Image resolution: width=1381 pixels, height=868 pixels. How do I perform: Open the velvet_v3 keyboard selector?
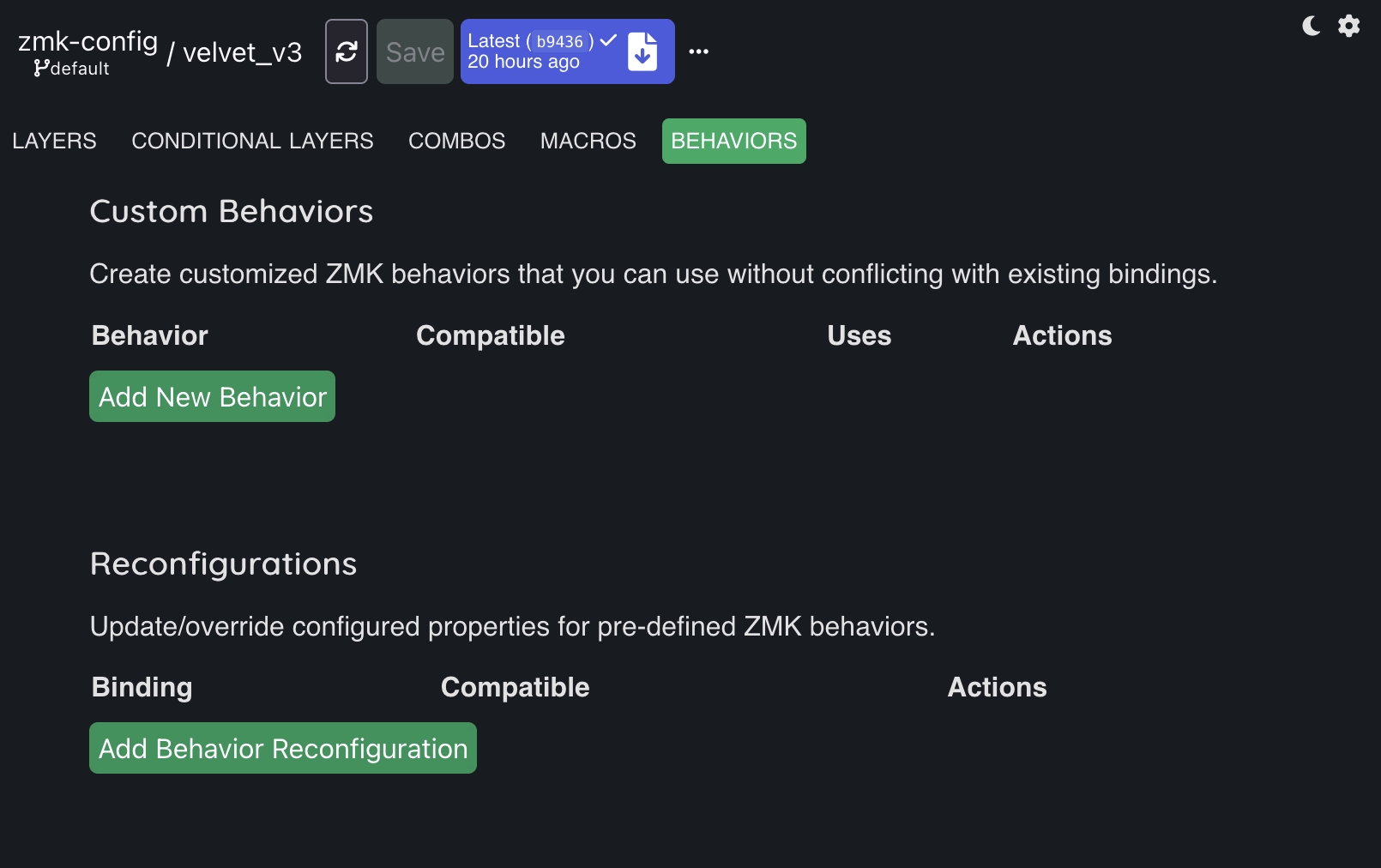243,52
